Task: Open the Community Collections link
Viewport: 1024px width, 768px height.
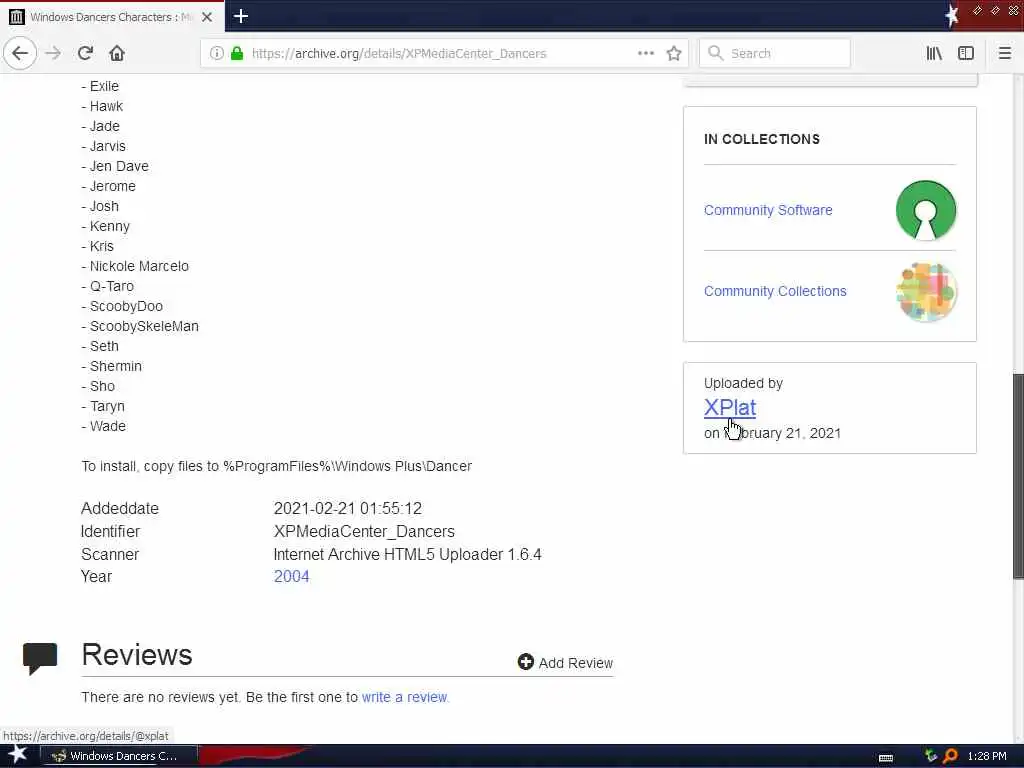Action: point(775,291)
